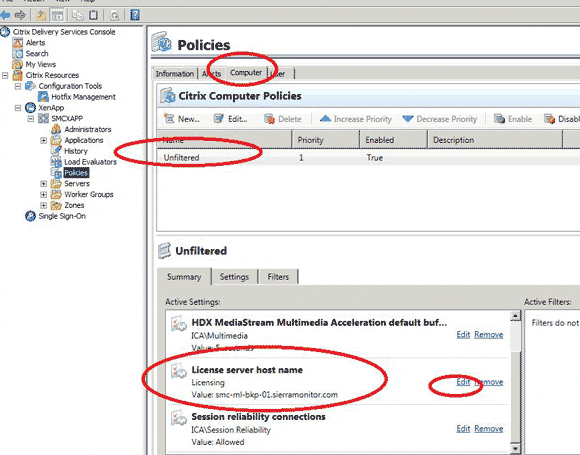Select the Policies node in the tree
Screen dimensions: 580x455
click(76, 173)
